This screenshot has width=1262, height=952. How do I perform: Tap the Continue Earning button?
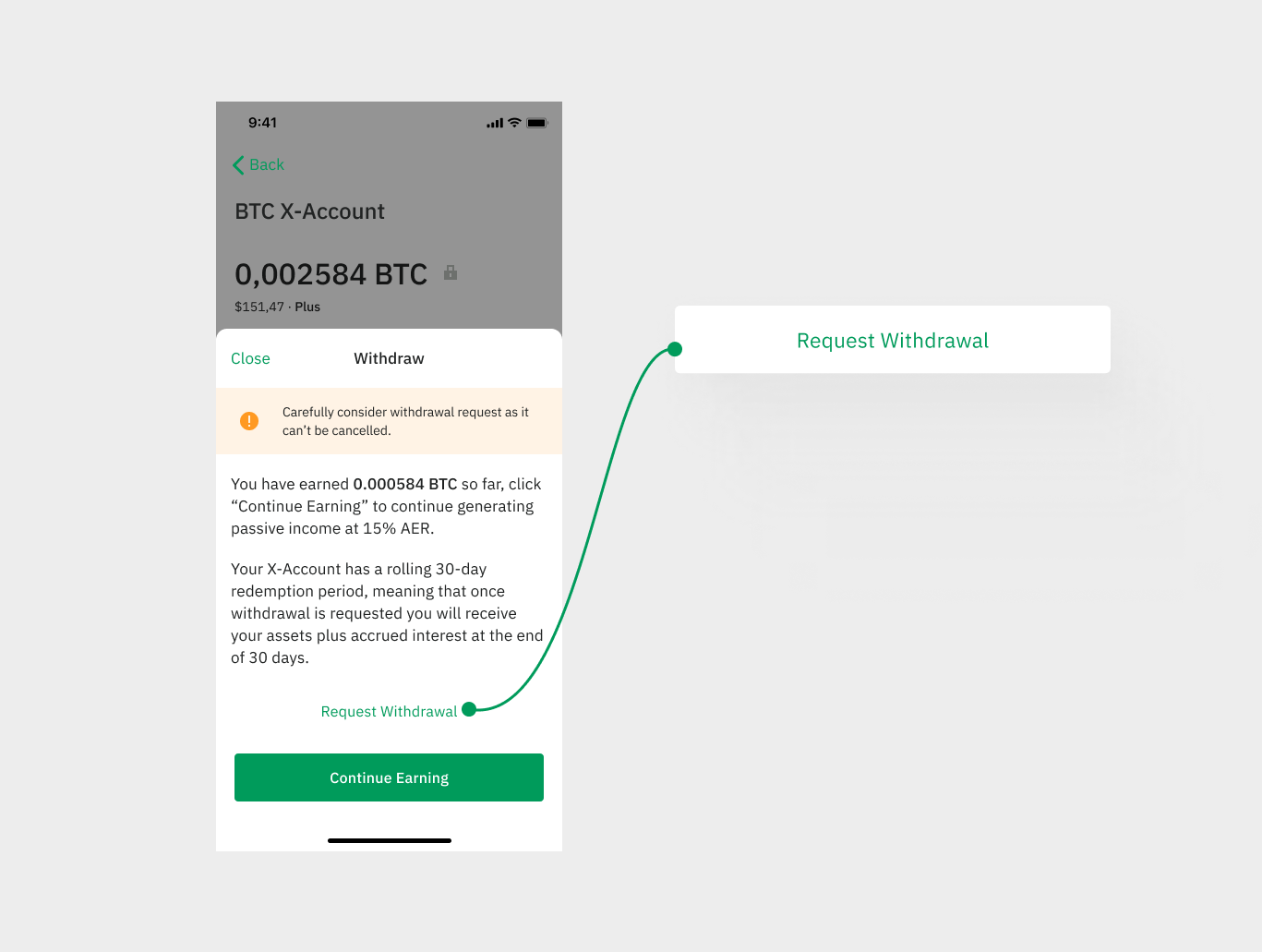389,777
